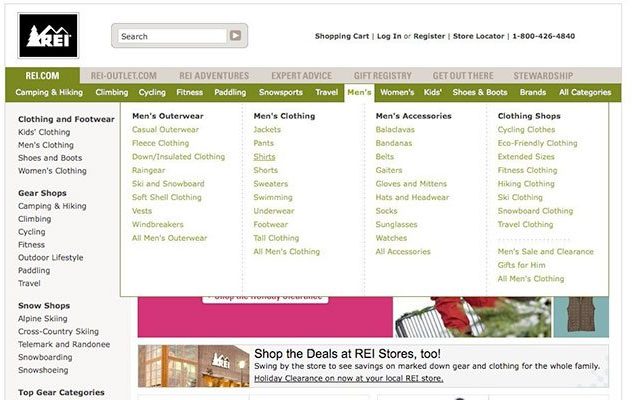Screen dimensions: 632x400
Task: Choose Balaclavas under Men's Accessories
Action: point(395,129)
